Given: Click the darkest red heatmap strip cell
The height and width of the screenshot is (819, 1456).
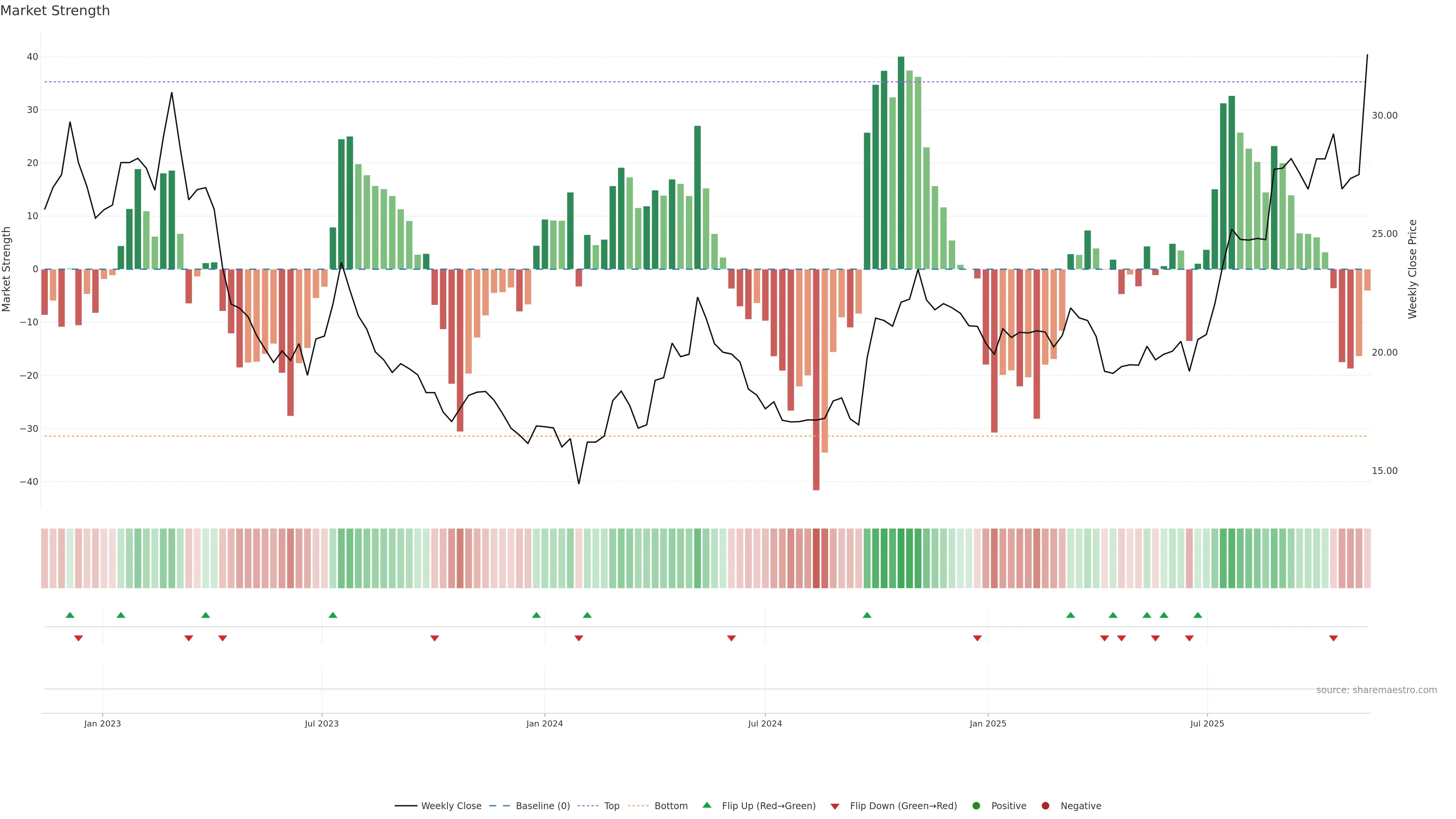Looking at the screenshot, I should (x=816, y=559).
